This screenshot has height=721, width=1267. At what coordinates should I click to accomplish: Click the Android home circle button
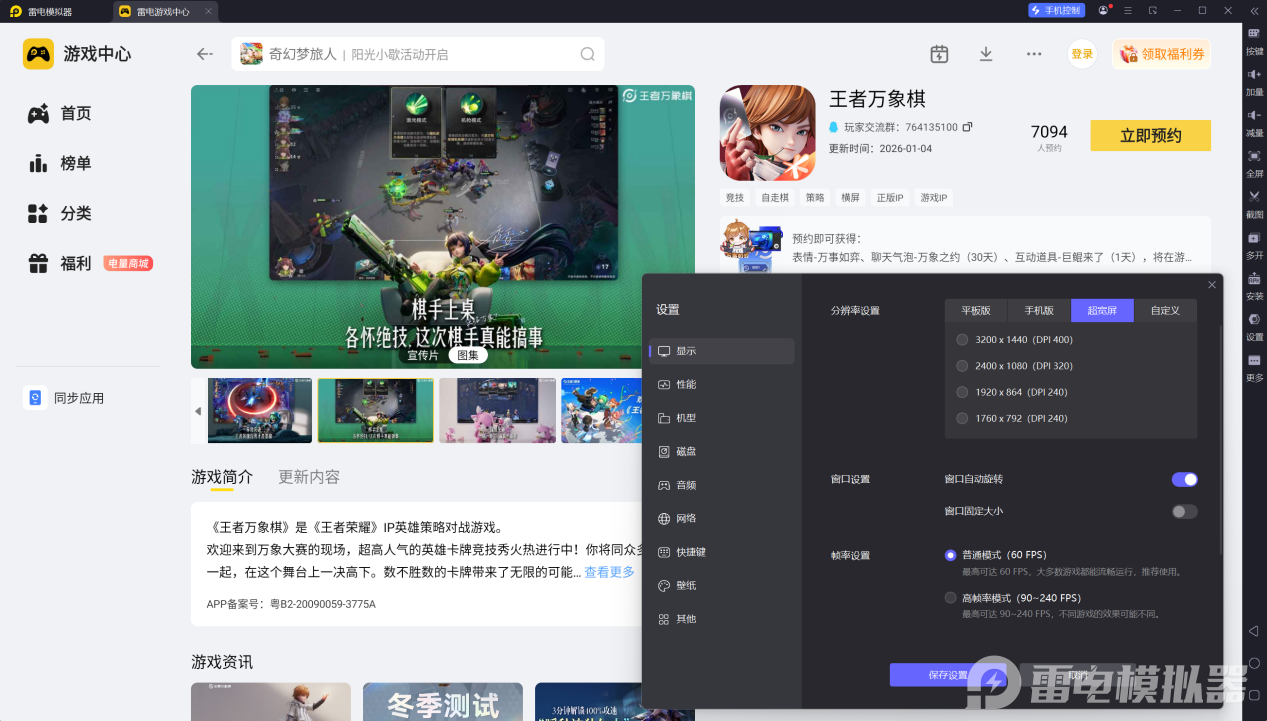click(x=1254, y=663)
